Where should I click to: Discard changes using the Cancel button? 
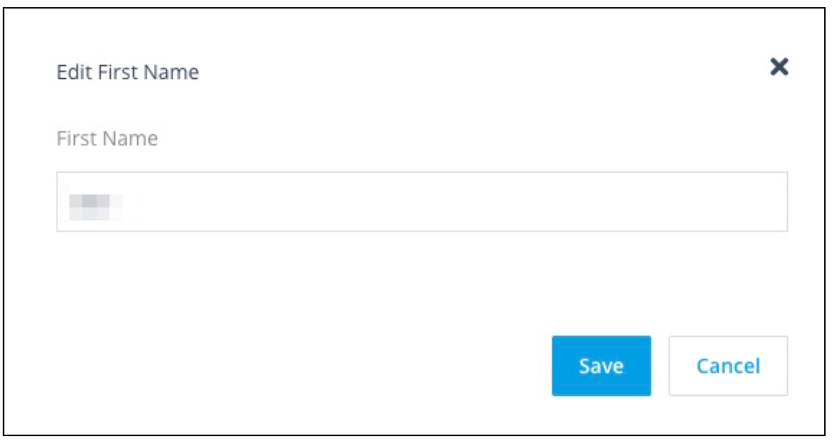[x=728, y=366]
